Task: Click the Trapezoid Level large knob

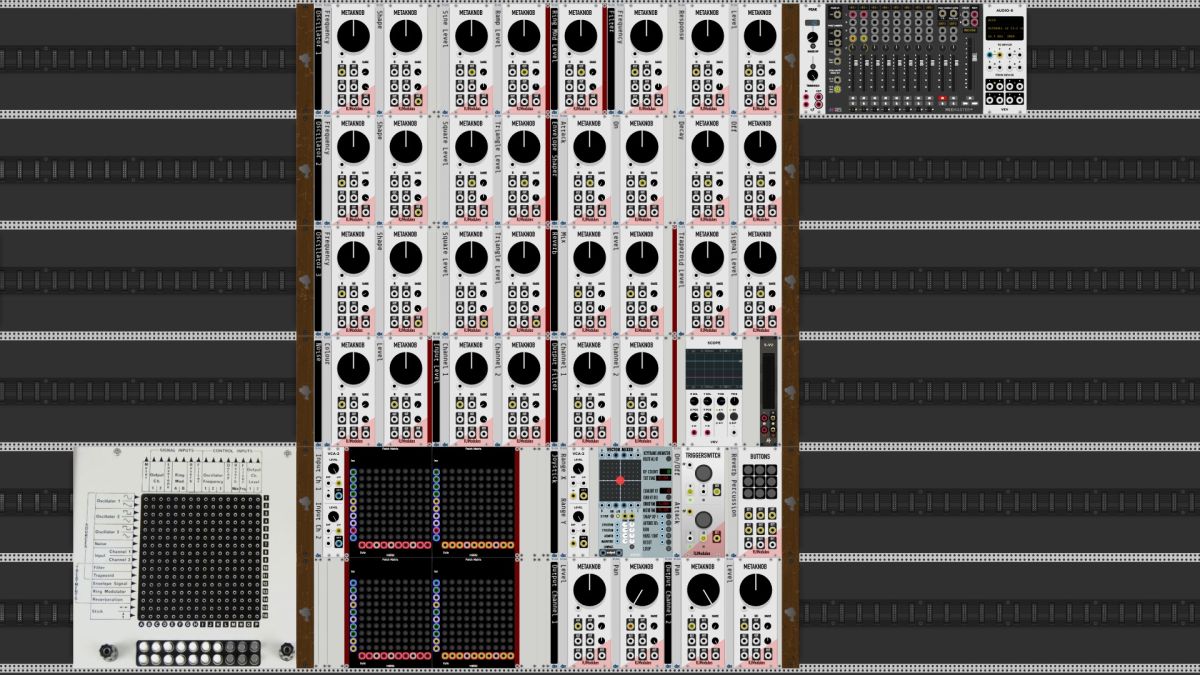Action: pos(707,258)
